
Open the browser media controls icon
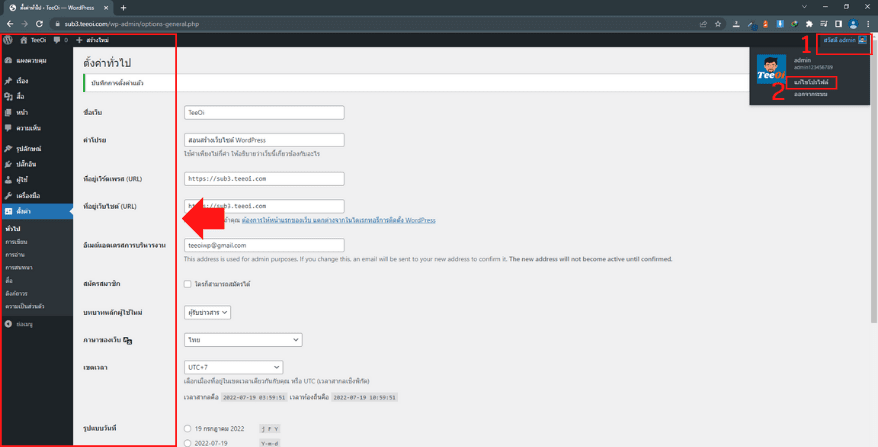[x=824, y=24]
